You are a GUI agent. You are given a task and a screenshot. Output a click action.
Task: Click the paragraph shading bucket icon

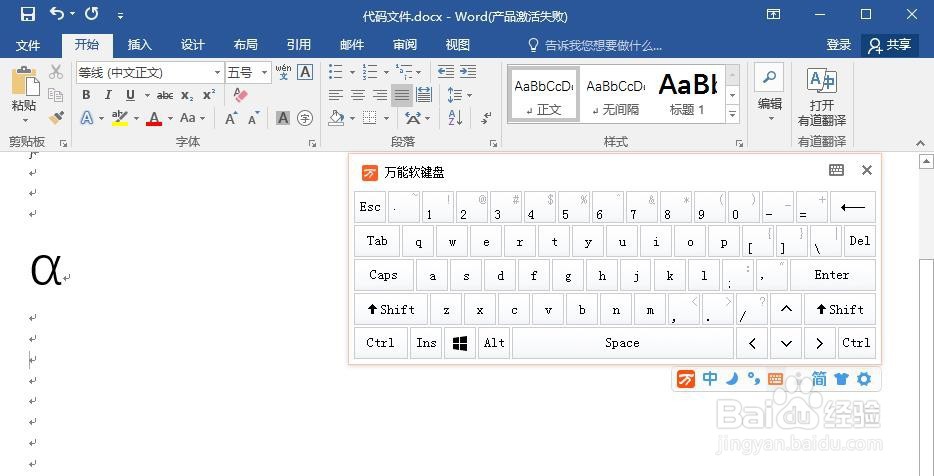pyautogui.click(x=337, y=118)
